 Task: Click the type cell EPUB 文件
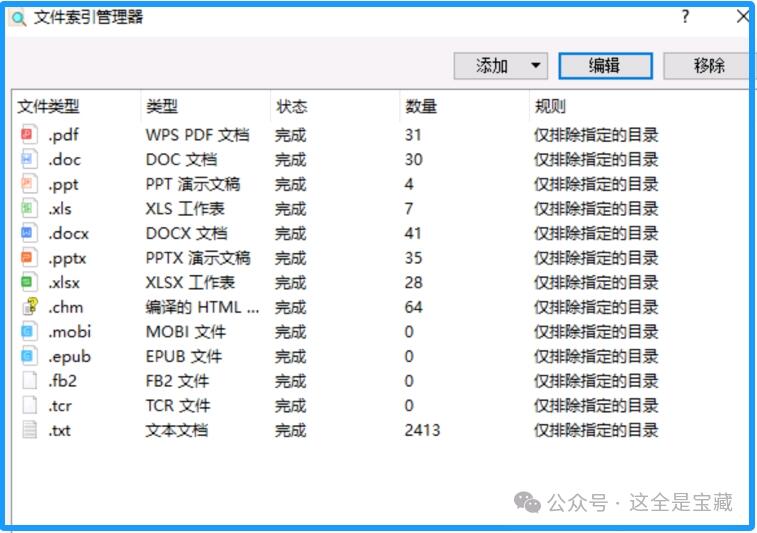point(184,356)
